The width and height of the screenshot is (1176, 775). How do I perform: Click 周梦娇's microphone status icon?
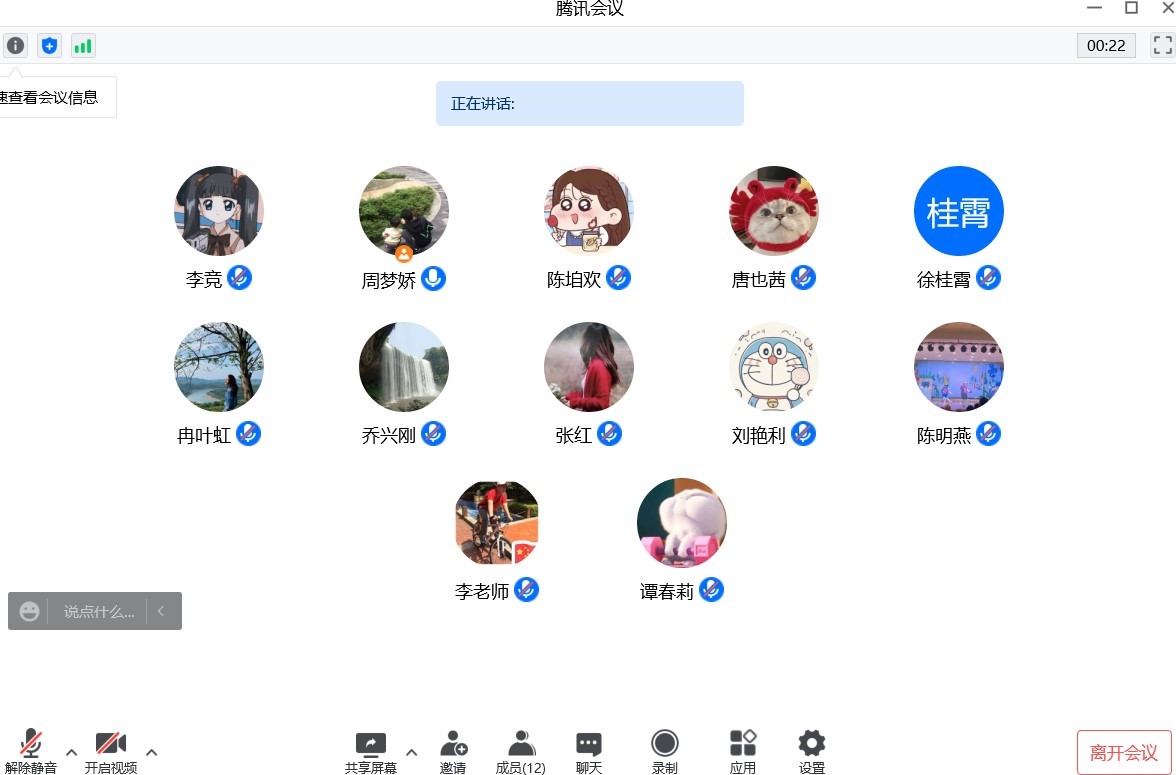point(434,278)
